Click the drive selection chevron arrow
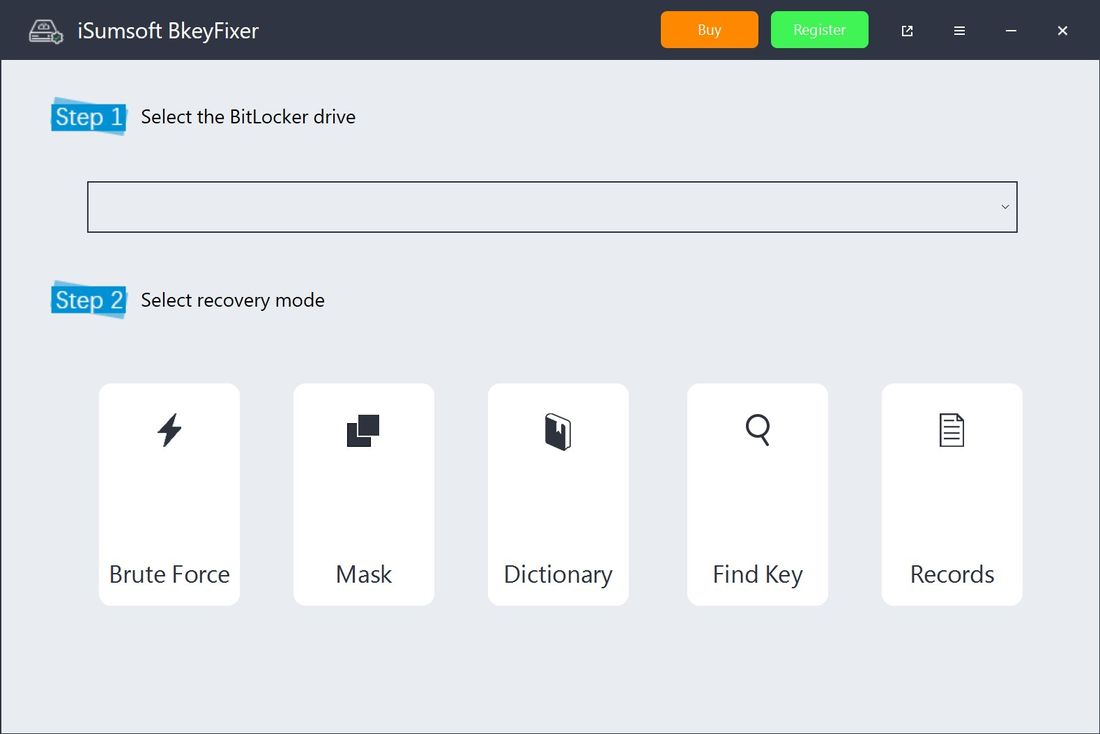Screen dimensions: 1100x734 click(x=1004, y=206)
